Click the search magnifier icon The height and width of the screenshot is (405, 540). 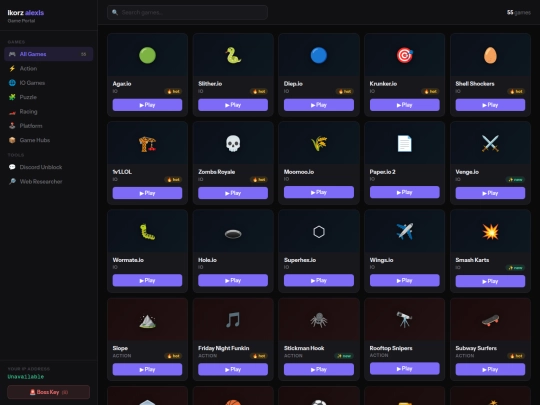tap(115, 12)
